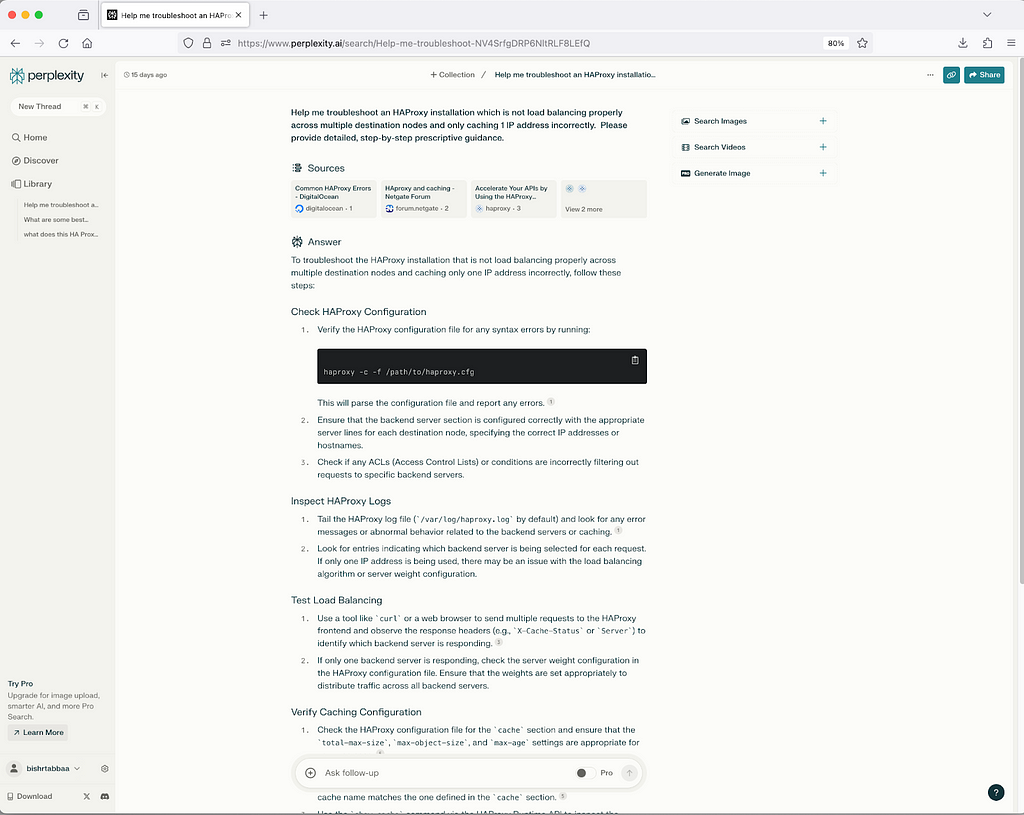This screenshot has width=1024, height=815.
Task: Click the Search Videos film icon
Action: 685,148
